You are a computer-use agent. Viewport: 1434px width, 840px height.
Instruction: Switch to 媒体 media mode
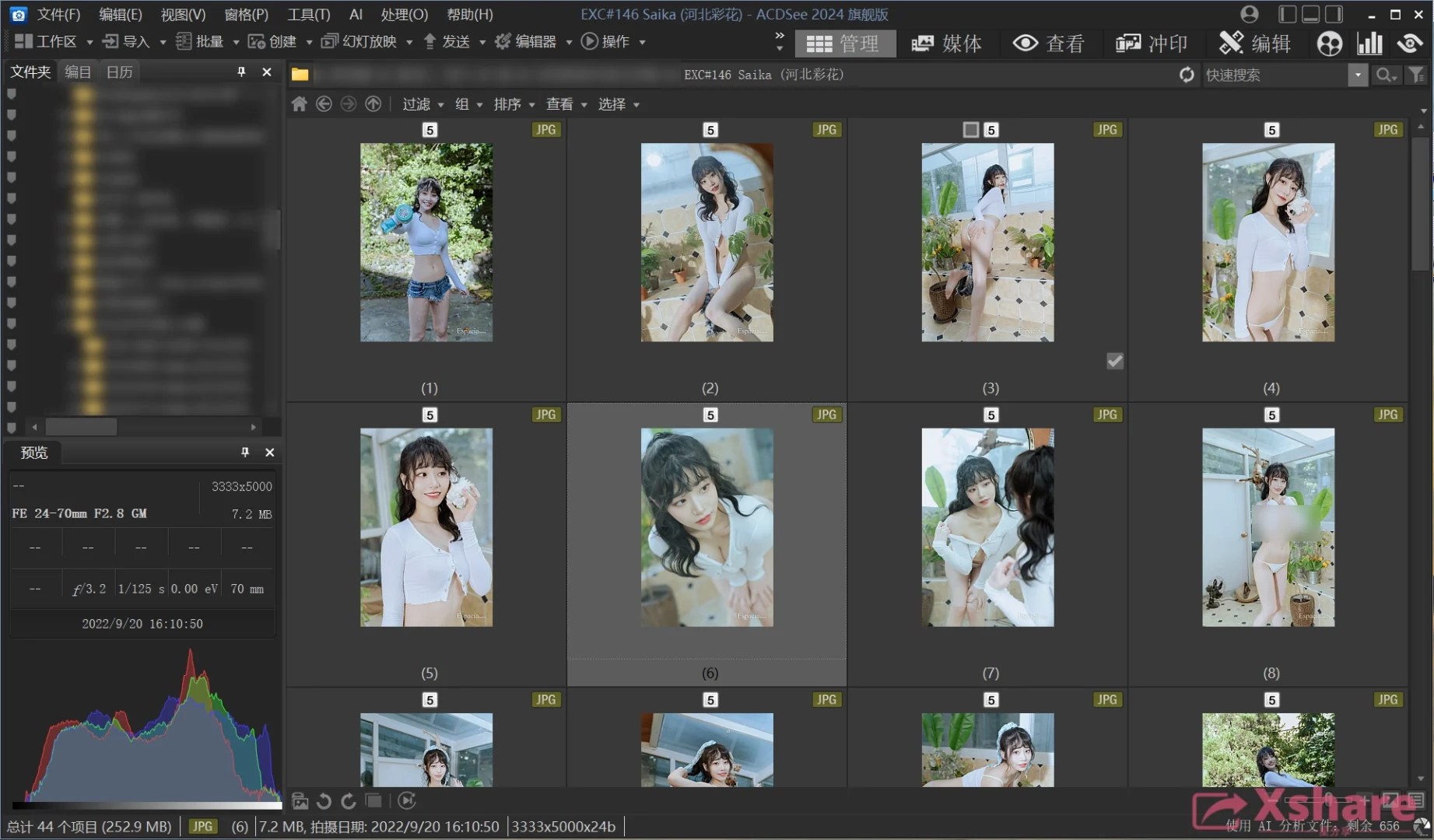[947, 44]
